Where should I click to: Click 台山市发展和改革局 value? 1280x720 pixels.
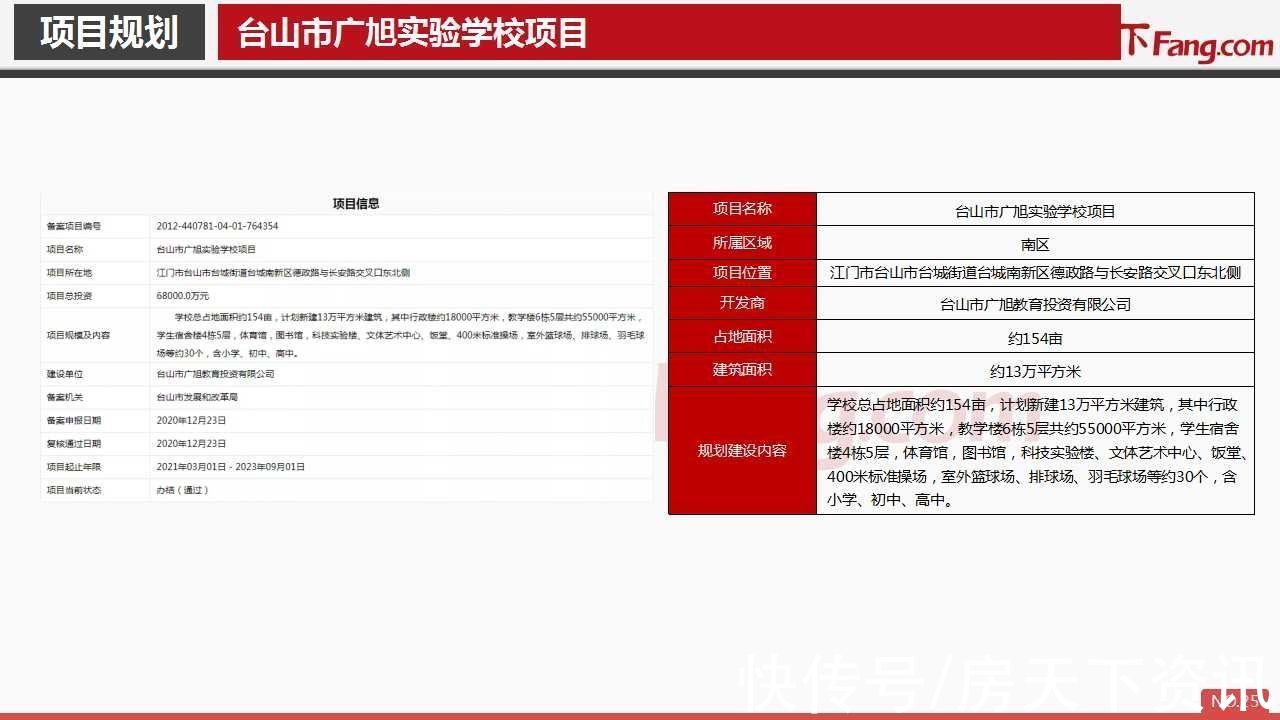pyautogui.click(x=197, y=397)
